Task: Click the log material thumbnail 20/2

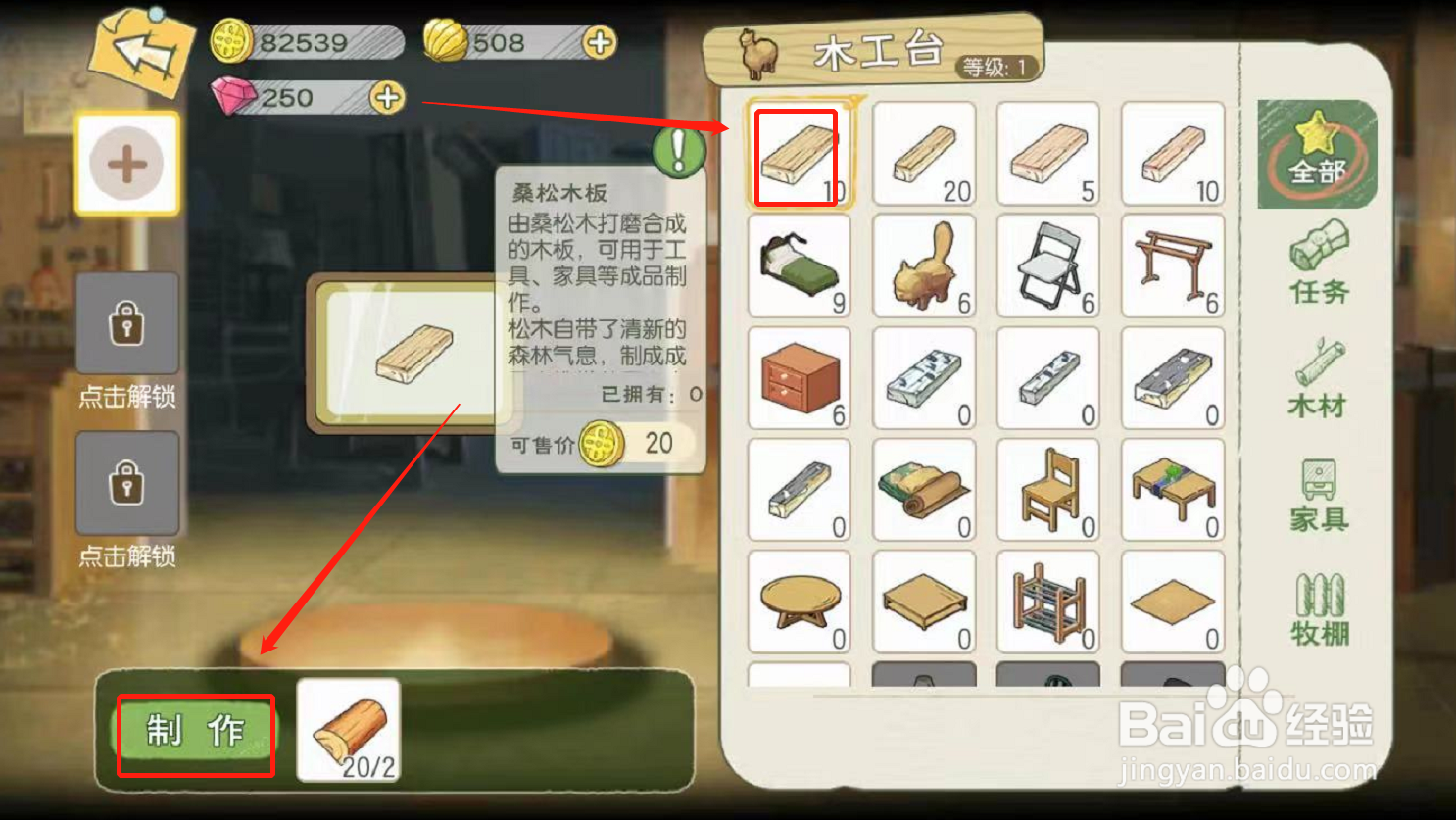Action: [x=349, y=730]
